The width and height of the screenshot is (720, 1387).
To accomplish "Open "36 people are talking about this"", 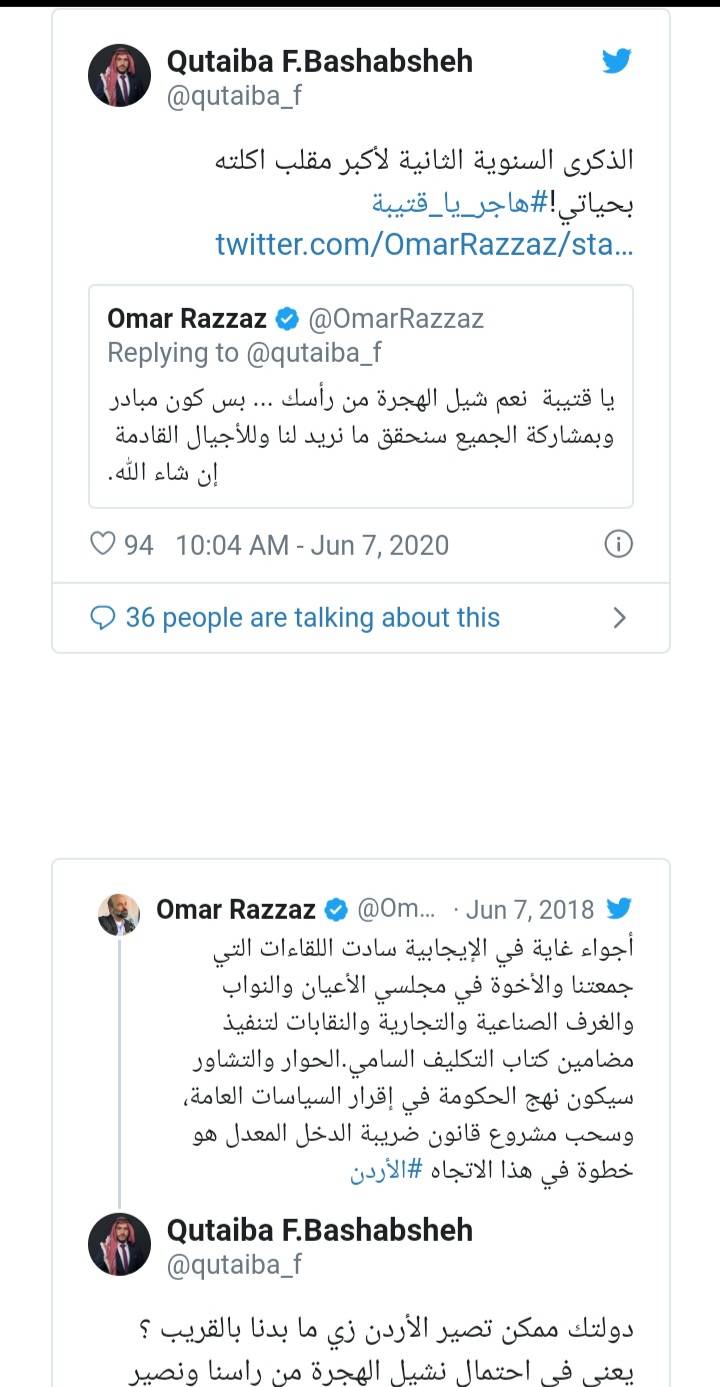I will [312, 618].
